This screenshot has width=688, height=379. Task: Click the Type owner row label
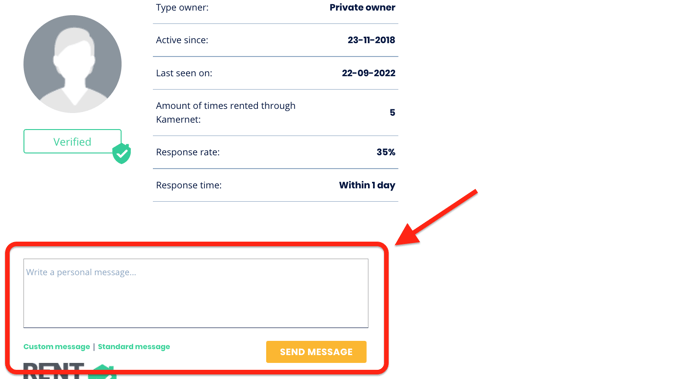pyautogui.click(x=182, y=7)
